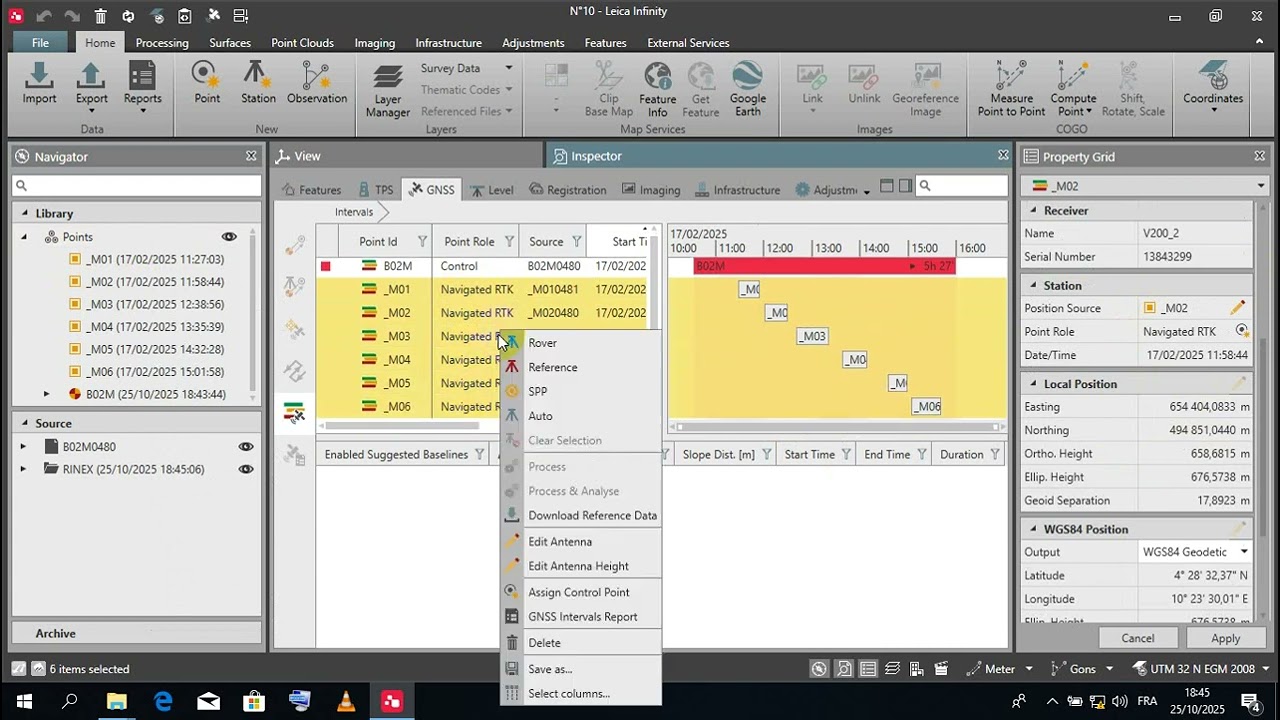This screenshot has width=1280, height=720.
Task: Open File Explorer from taskbar
Action: [x=117, y=701]
